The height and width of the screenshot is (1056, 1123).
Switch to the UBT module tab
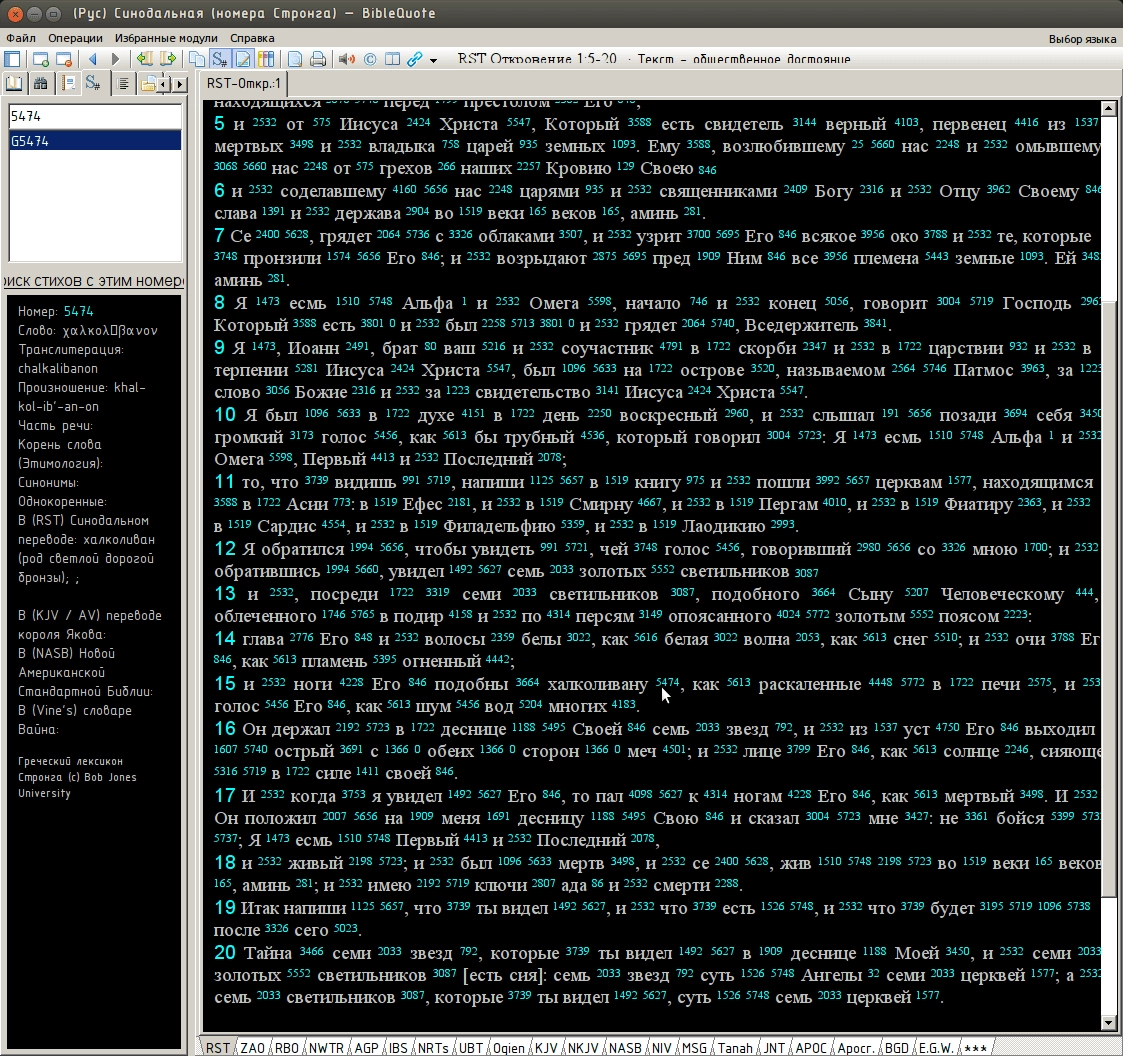[x=471, y=1047]
